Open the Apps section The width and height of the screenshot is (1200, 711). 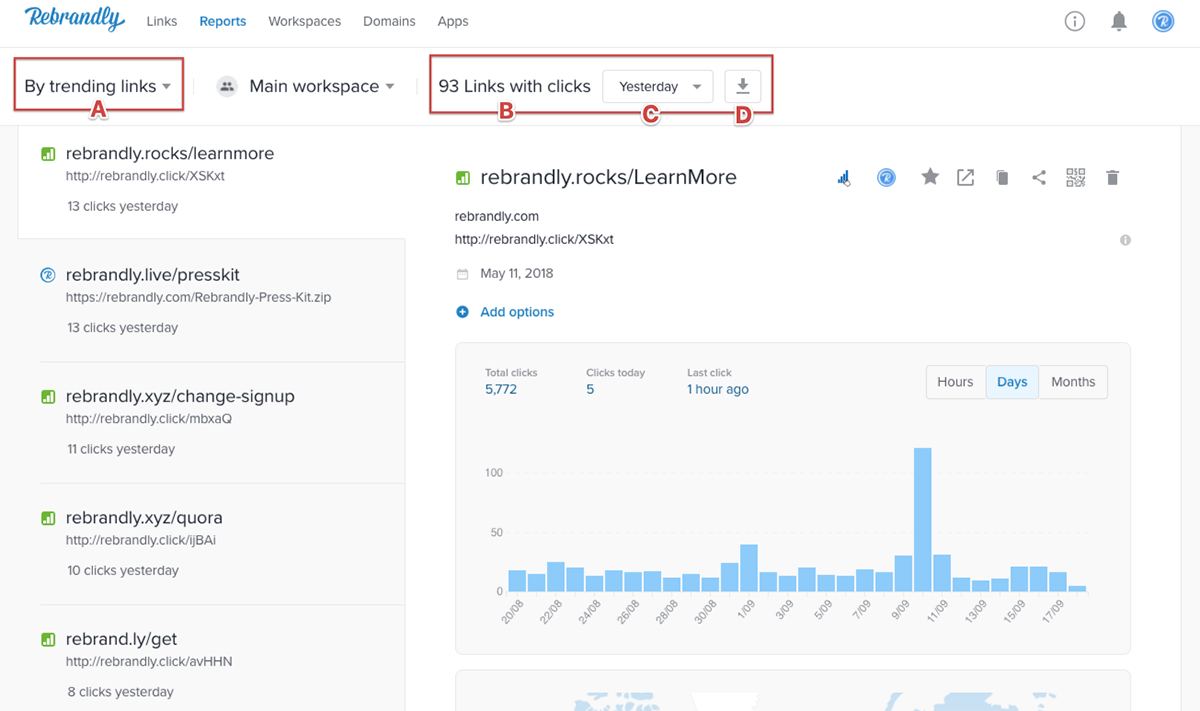[x=453, y=21]
